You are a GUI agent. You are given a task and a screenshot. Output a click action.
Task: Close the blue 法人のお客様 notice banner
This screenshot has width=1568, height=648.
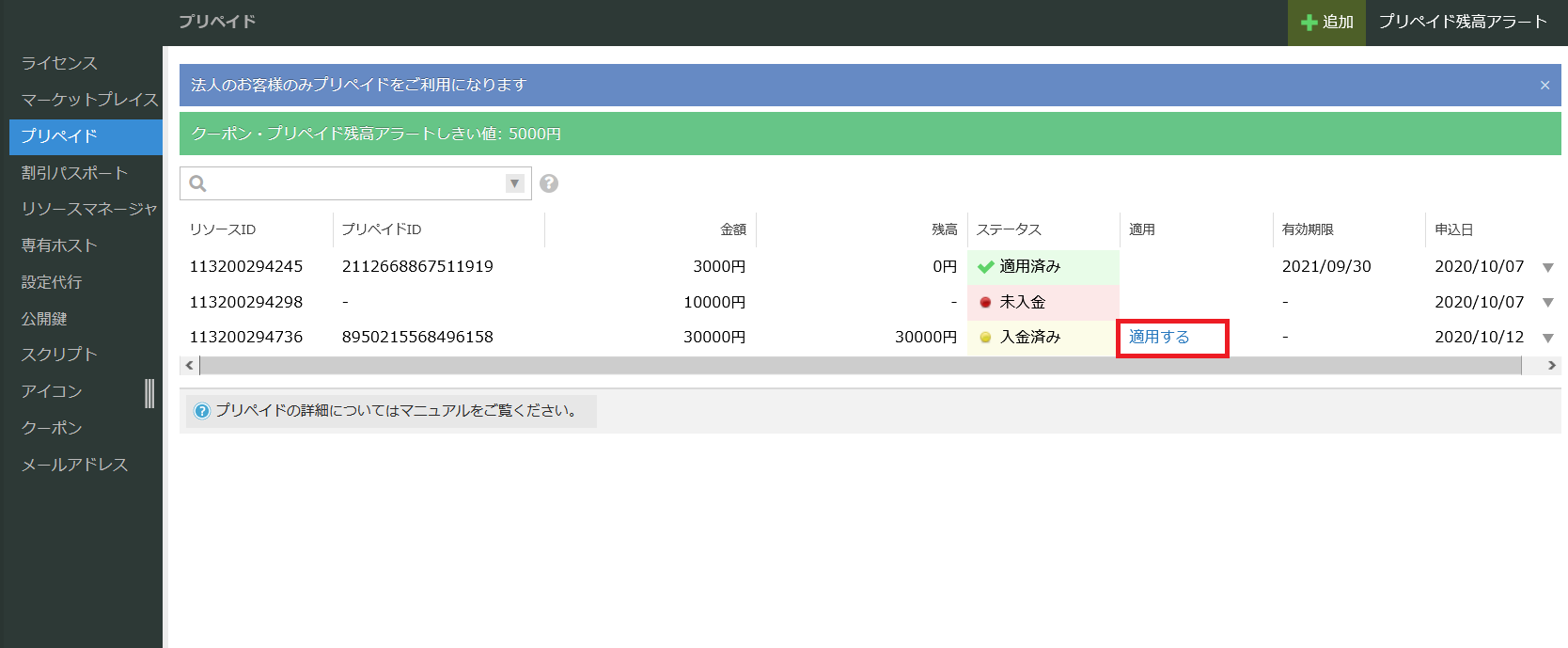tap(1544, 86)
